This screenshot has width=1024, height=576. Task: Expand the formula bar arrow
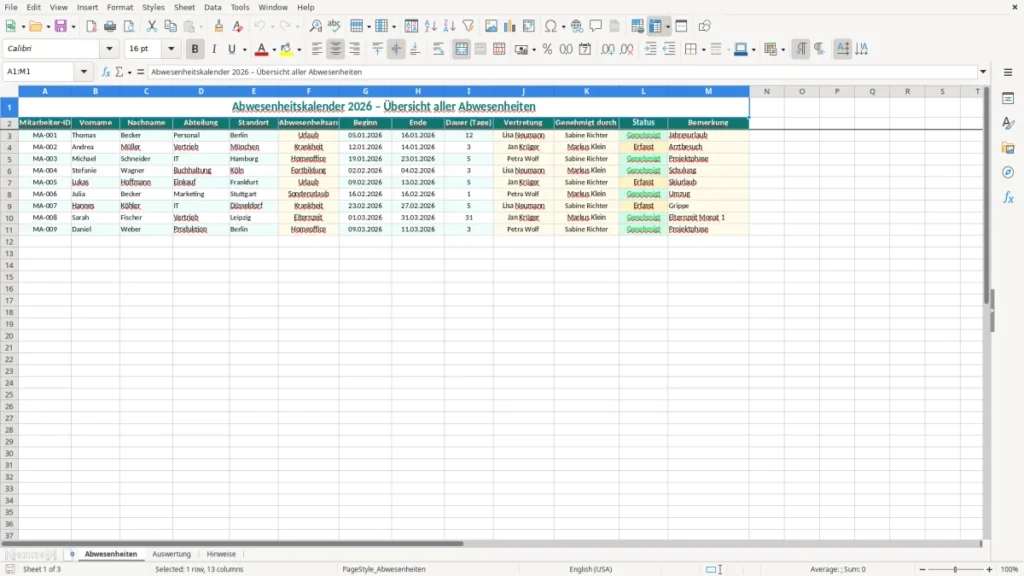[x=983, y=72]
